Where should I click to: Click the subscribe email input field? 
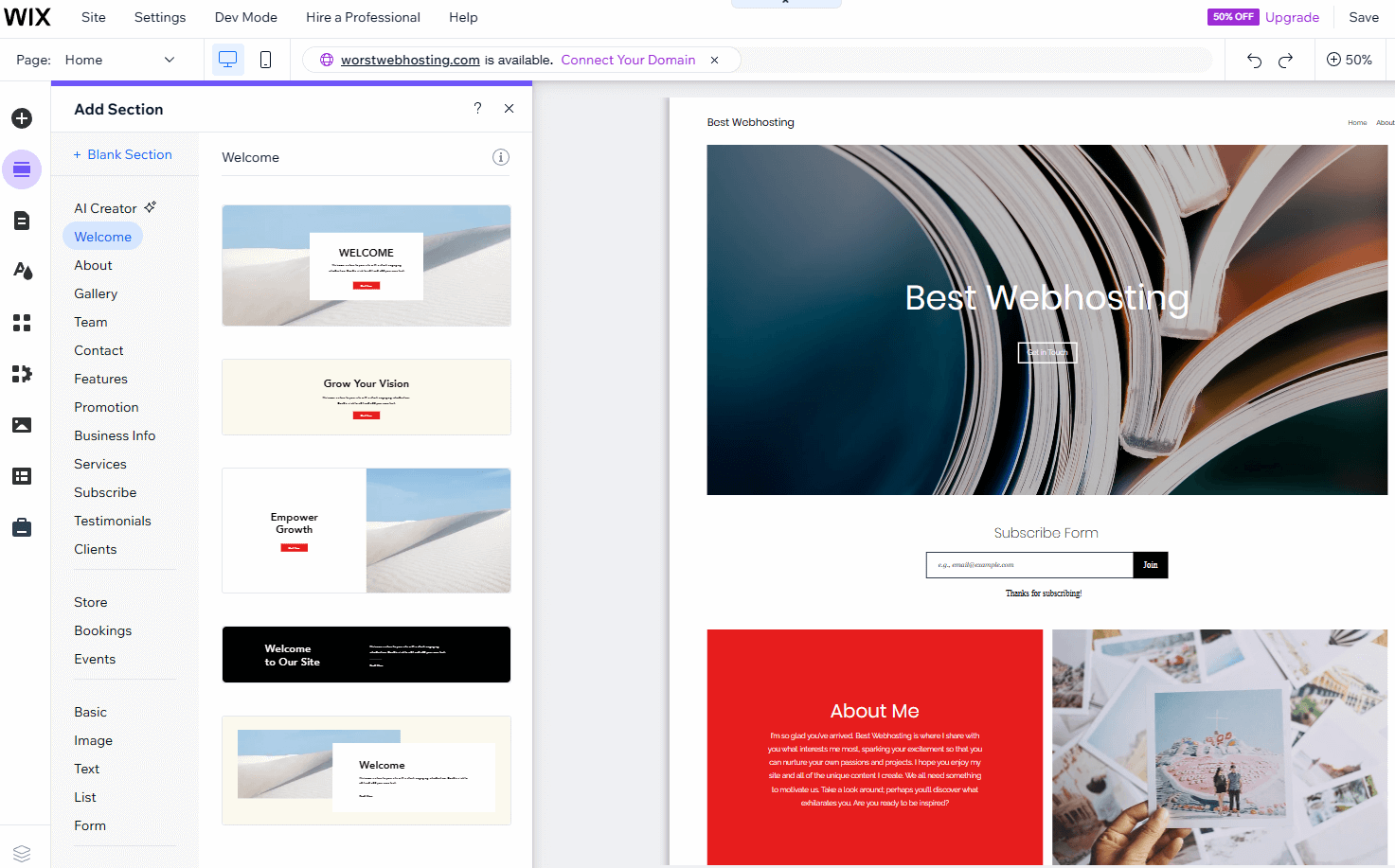(x=1029, y=565)
